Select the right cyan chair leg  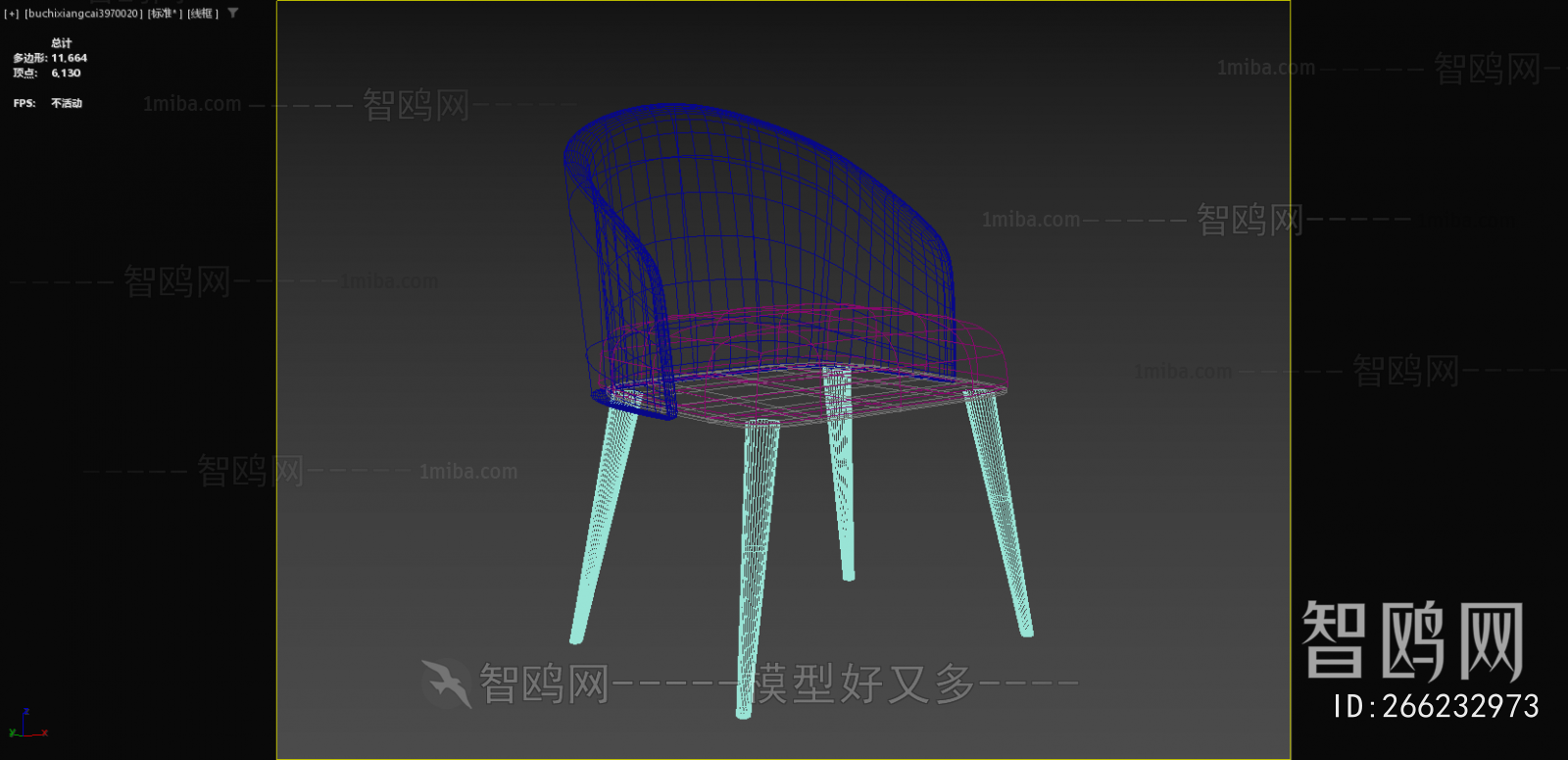[x=1000, y=512]
